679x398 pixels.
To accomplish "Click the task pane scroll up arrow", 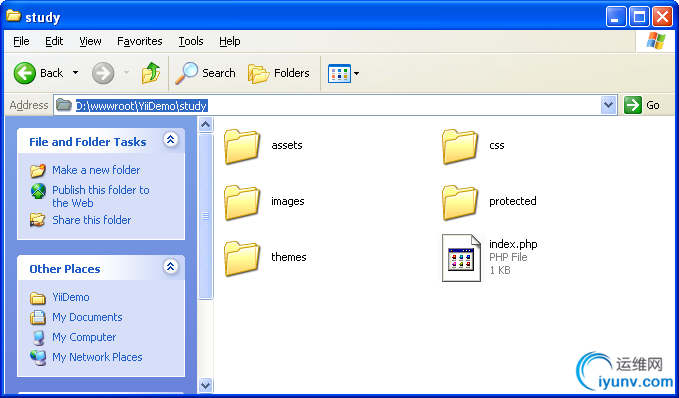I will coord(205,125).
